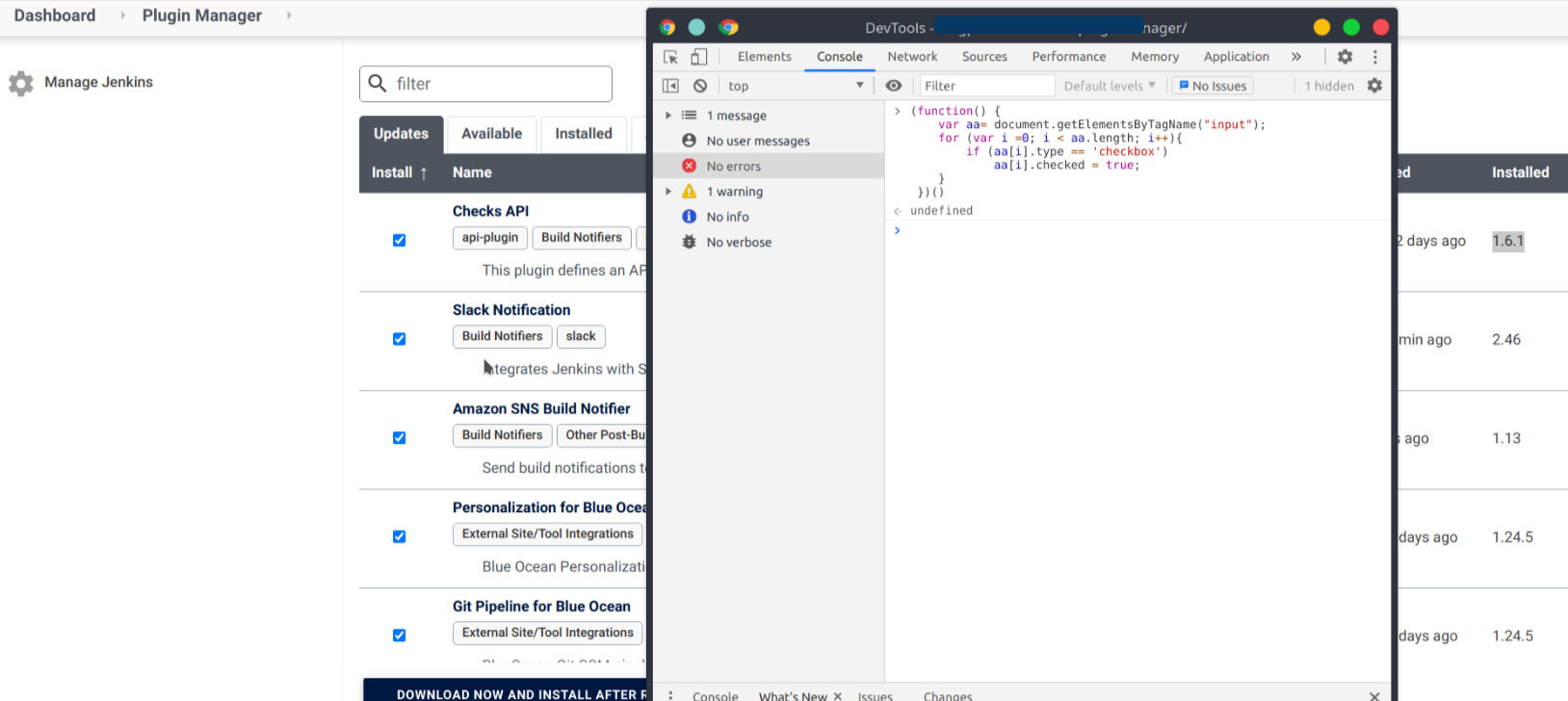Close the DevTools bottom drawer
The image size is (1568, 701).
1374,695
